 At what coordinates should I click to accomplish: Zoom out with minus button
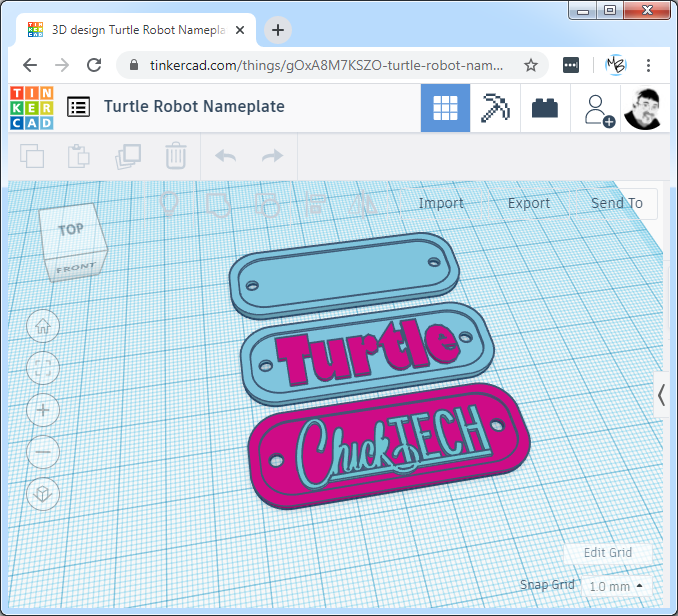coord(43,452)
